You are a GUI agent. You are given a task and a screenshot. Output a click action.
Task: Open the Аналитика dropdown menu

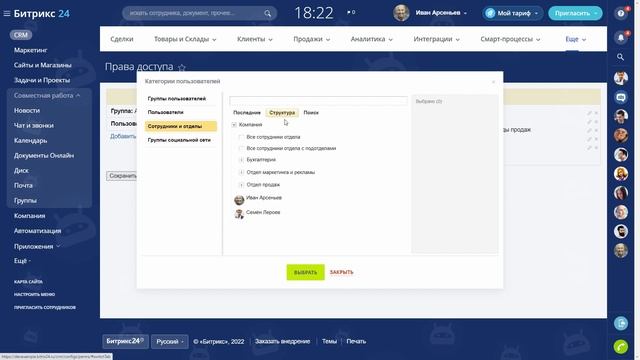pos(371,39)
